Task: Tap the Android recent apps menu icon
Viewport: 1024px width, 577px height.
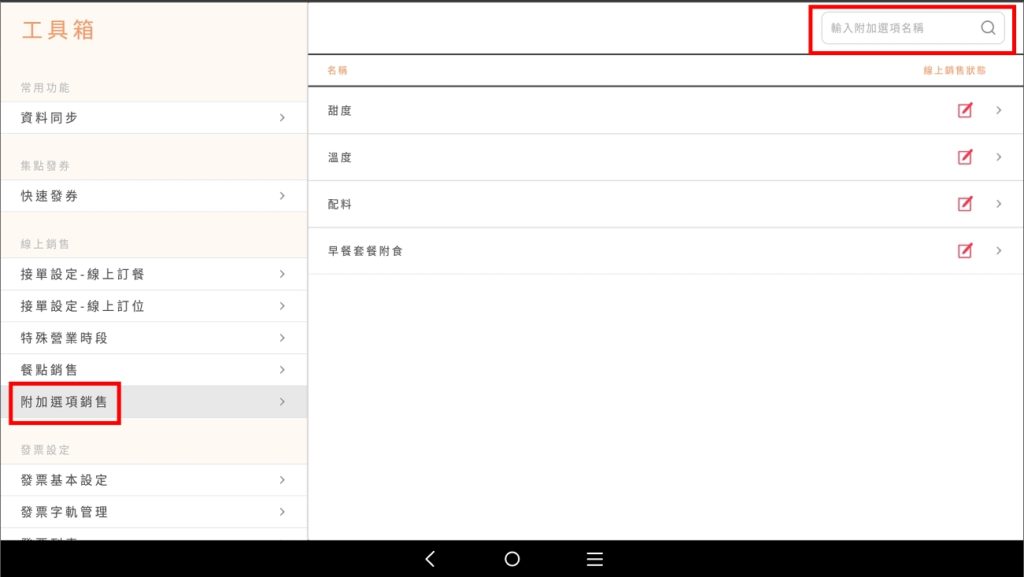Action: pyautogui.click(x=594, y=559)
